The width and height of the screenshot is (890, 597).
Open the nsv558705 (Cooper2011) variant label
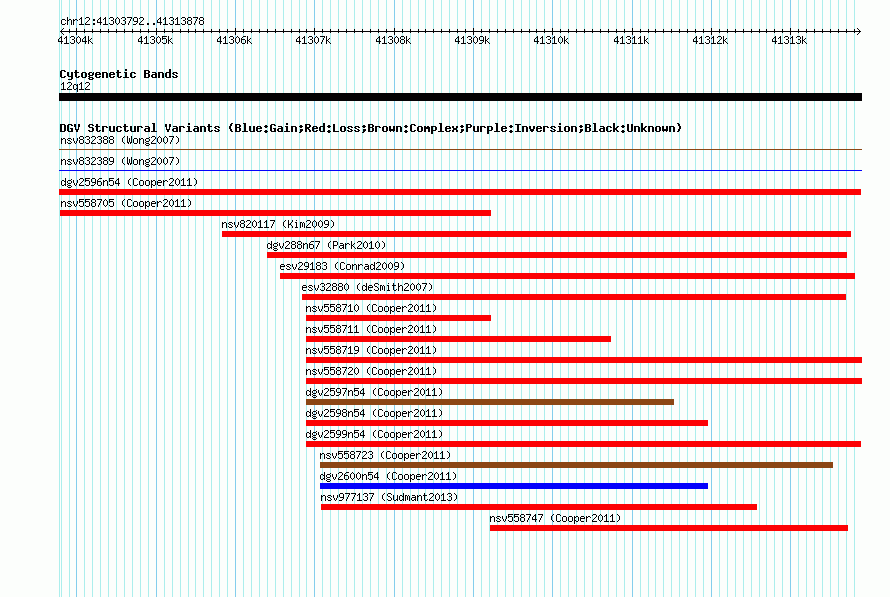[126, 203]
